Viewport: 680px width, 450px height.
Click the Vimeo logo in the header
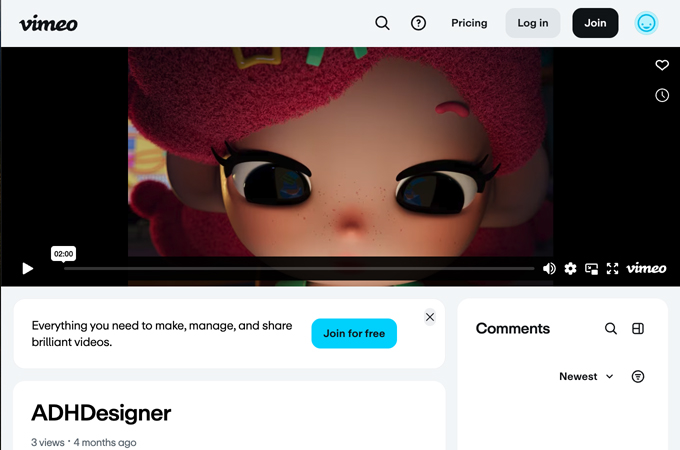48,23
